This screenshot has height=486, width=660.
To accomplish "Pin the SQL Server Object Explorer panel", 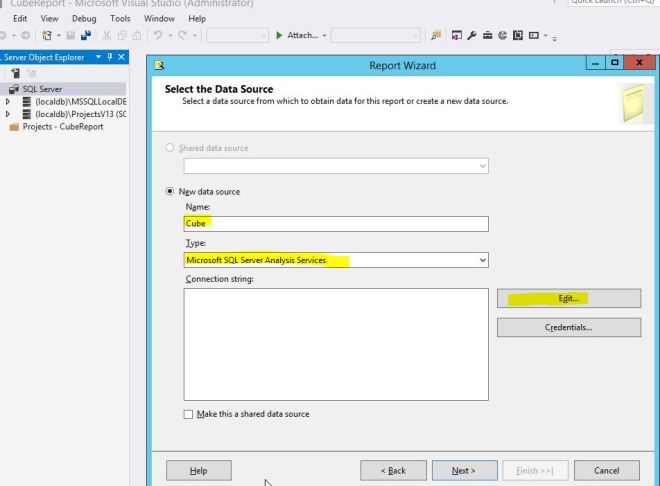I will tap(111, 57).
